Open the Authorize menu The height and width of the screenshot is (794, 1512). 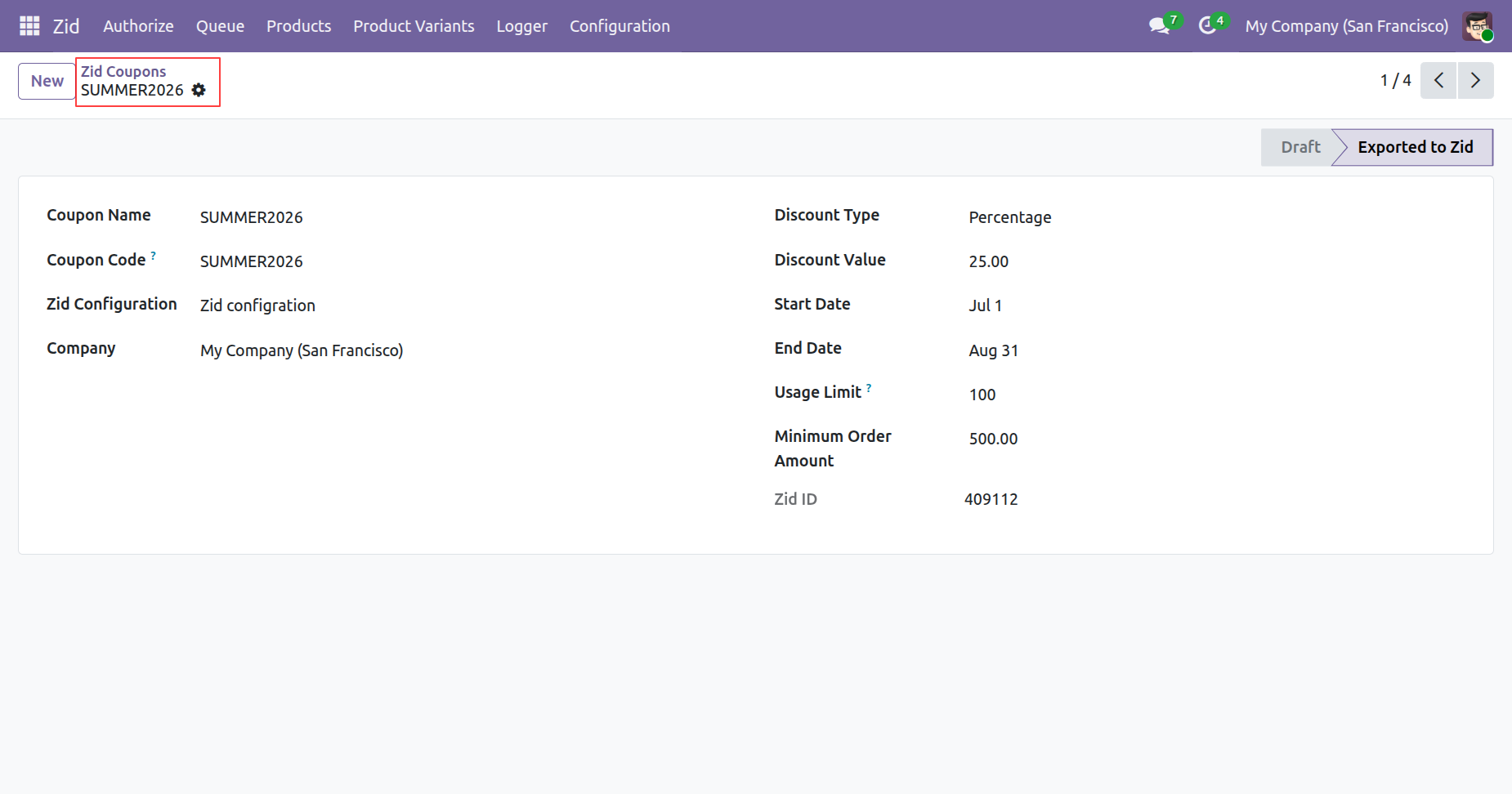(138, 26)
